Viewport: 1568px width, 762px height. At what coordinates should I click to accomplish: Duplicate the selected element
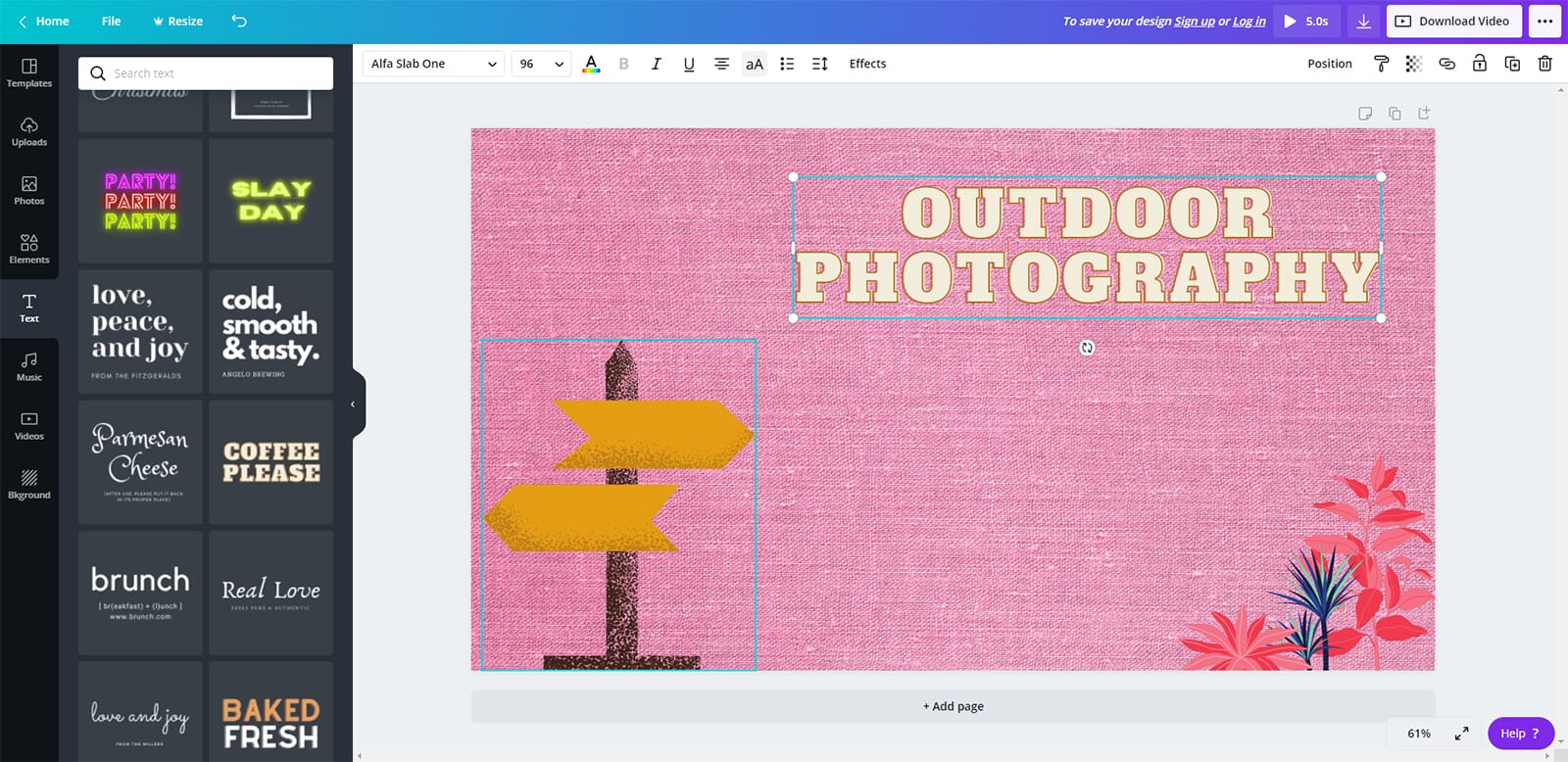[x=1512, y=64]
